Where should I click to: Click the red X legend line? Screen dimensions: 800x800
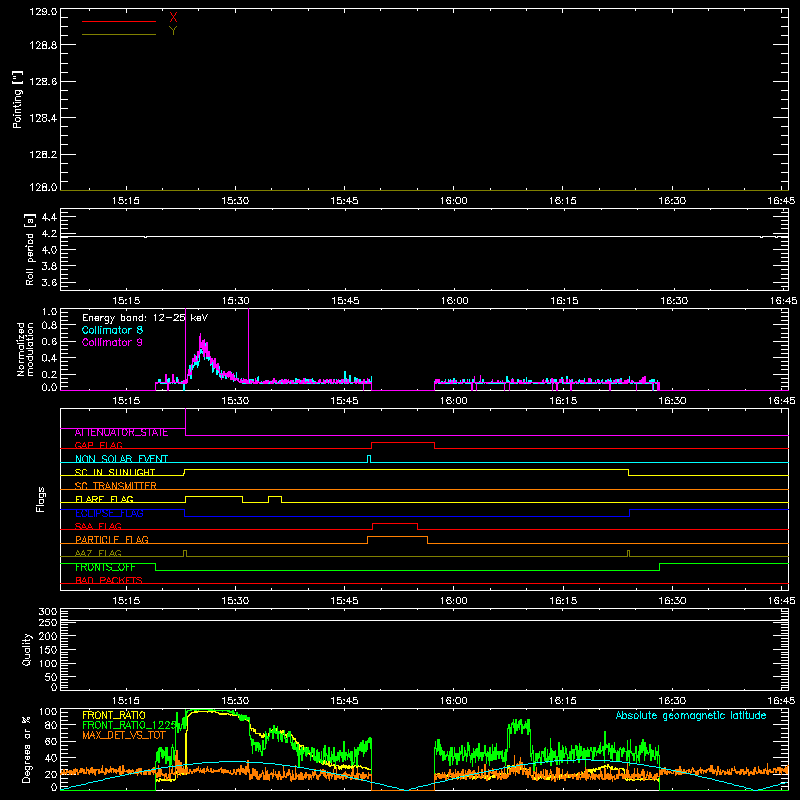(x=119, y=21)
